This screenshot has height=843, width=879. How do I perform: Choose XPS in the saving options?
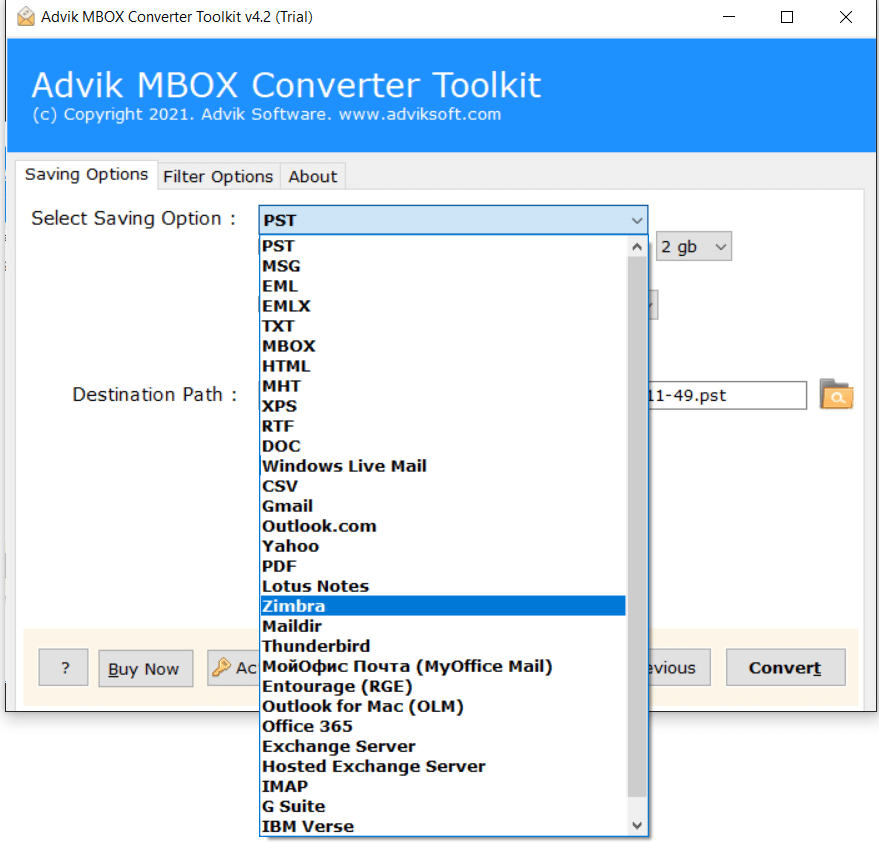(x=443, y=406)
